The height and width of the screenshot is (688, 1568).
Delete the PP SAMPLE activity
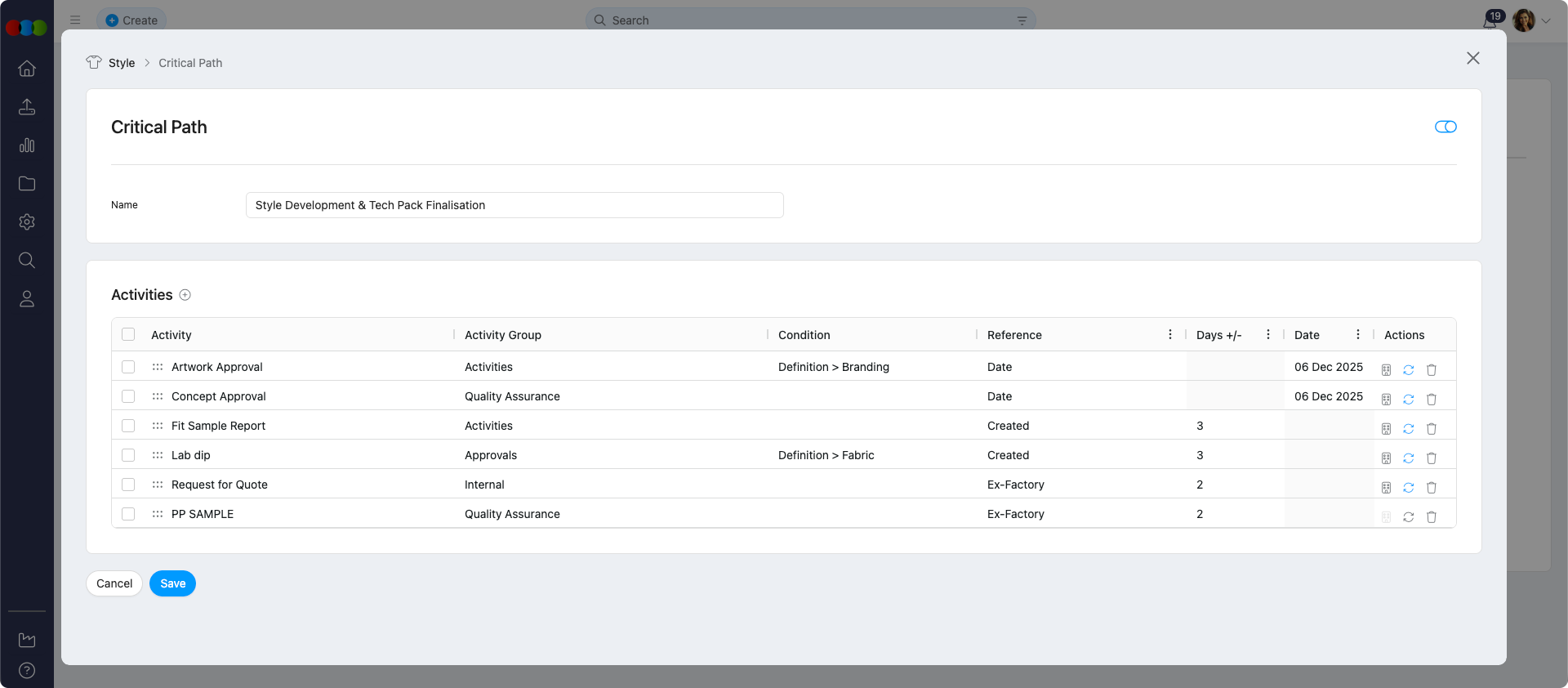[x=1431, y=516]
